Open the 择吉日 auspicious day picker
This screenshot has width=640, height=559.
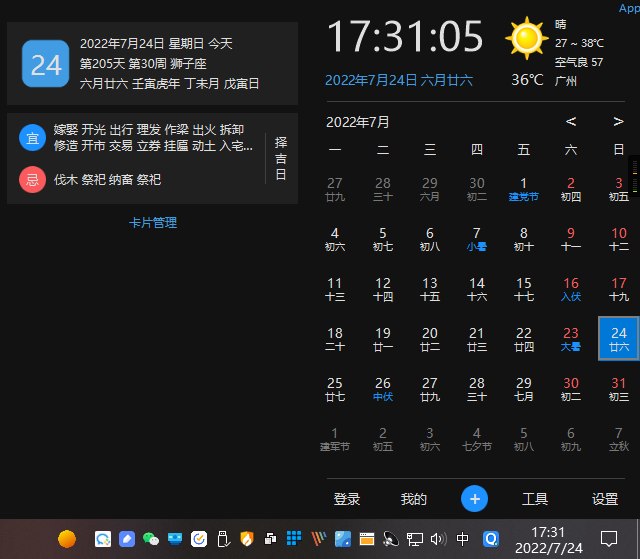pyautogui.click(x=281, y=159)
